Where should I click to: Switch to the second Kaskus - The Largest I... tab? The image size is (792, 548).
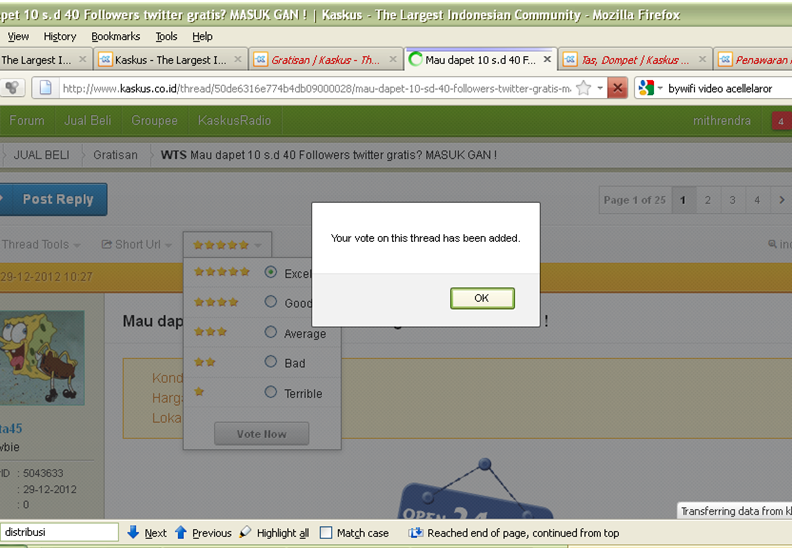(170, 60)
